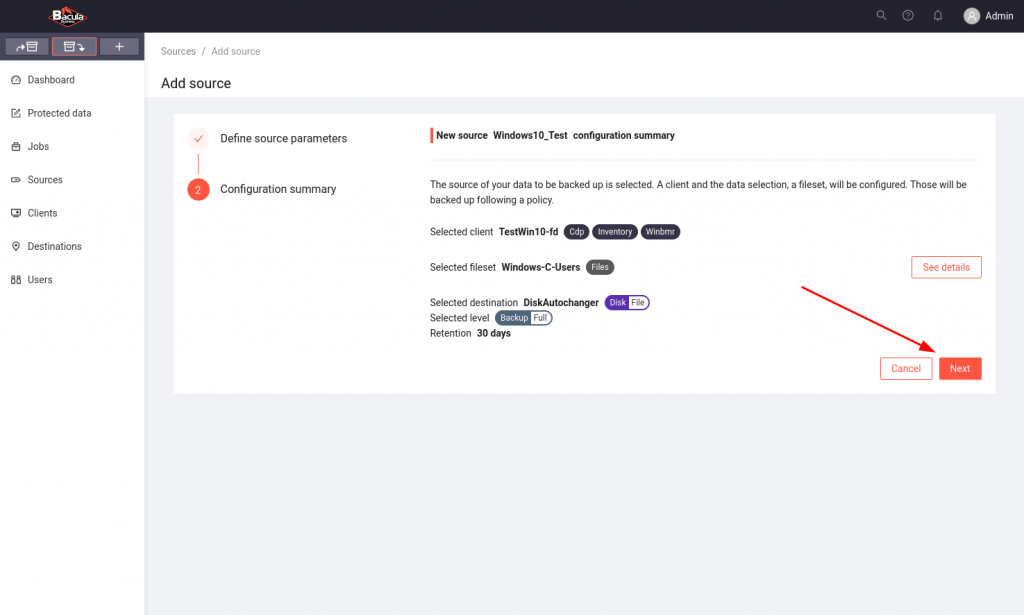Click the Bacula Systems logo

click(68, 16)
